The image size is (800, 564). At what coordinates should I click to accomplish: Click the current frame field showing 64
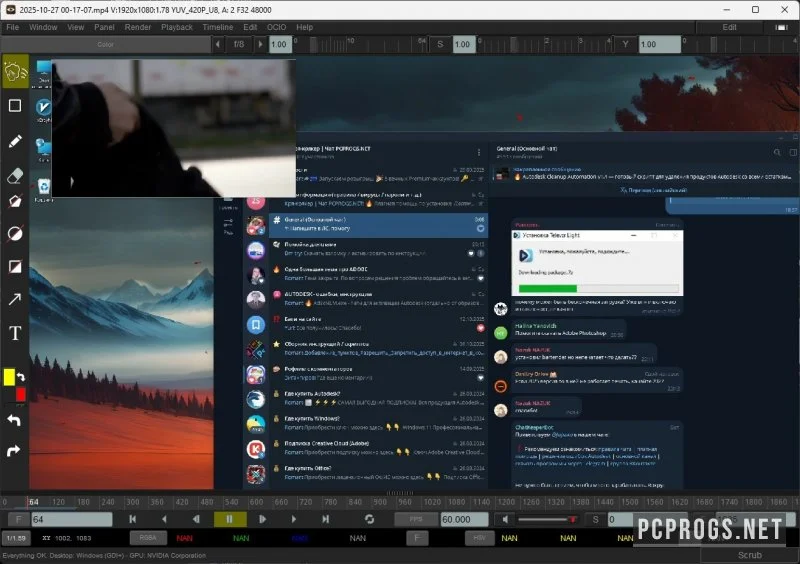tap(71, 520)
